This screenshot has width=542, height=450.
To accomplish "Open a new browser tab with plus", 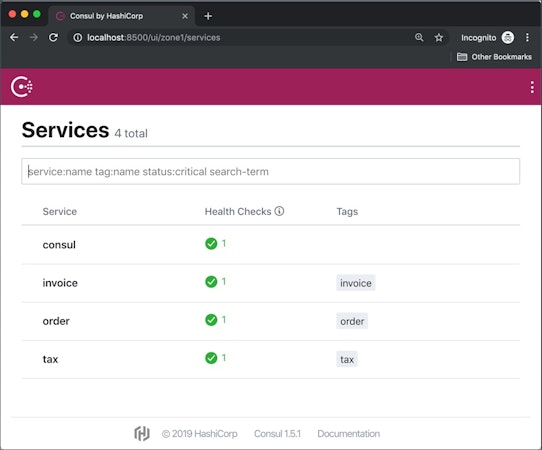I will click(x=208, y=16).
